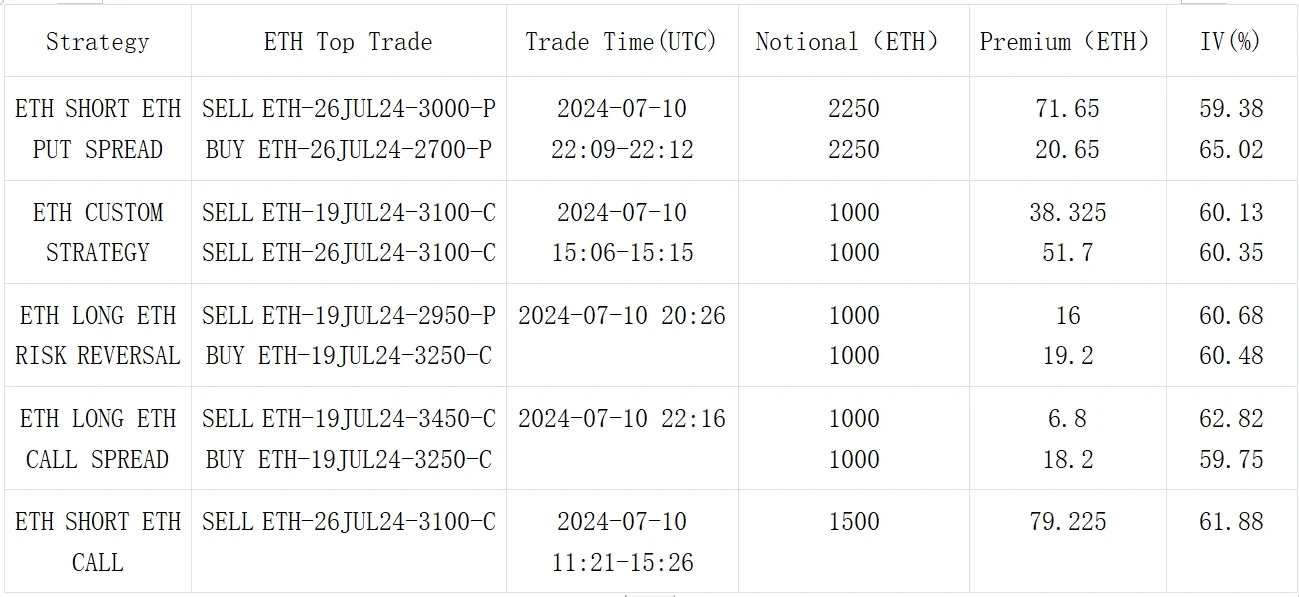1299x597 pixels.
Task: Click the SELL ETH-26JUL24-3000-P trade text
Action: coord(348,109)
